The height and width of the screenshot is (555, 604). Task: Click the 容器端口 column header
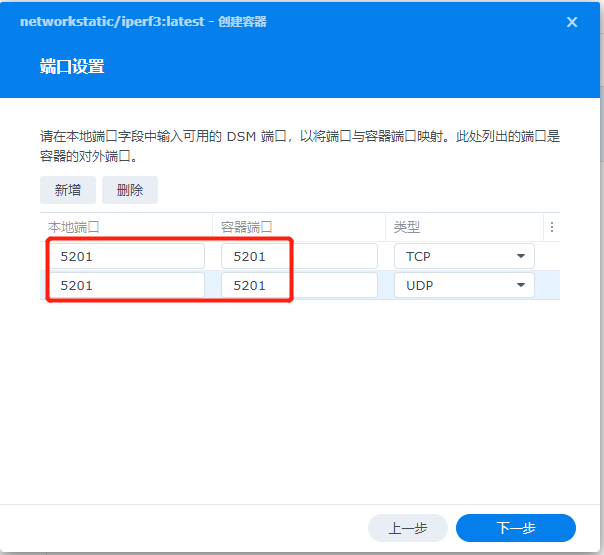pos(299,227)
